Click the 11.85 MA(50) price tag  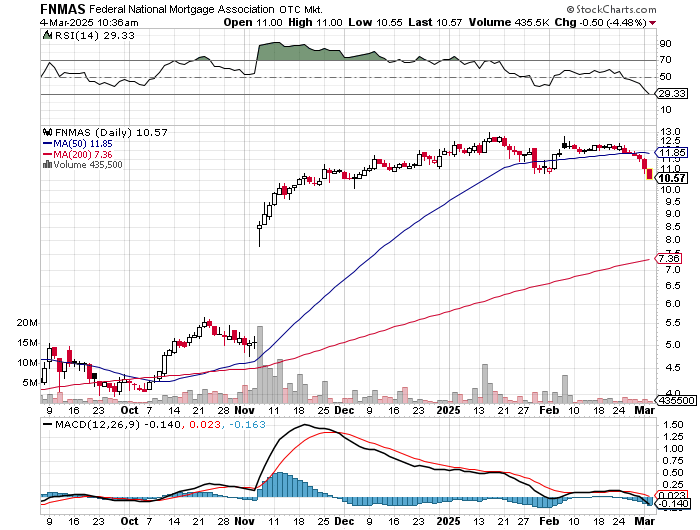(672, 153)
